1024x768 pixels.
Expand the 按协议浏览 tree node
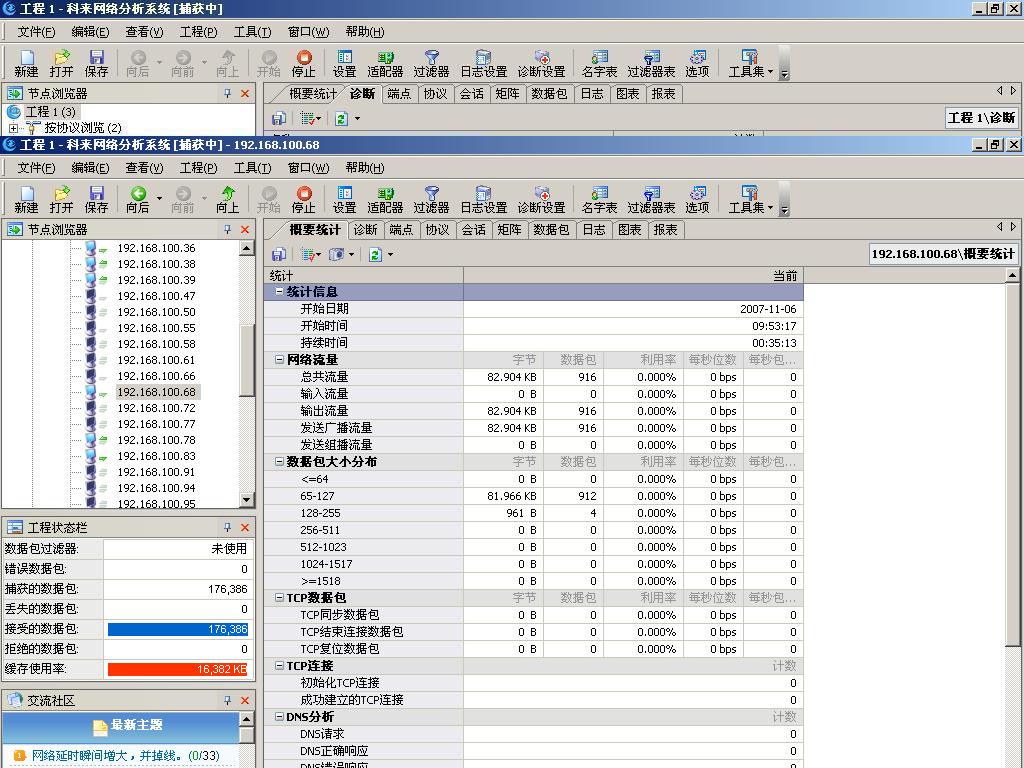(13, 128)
